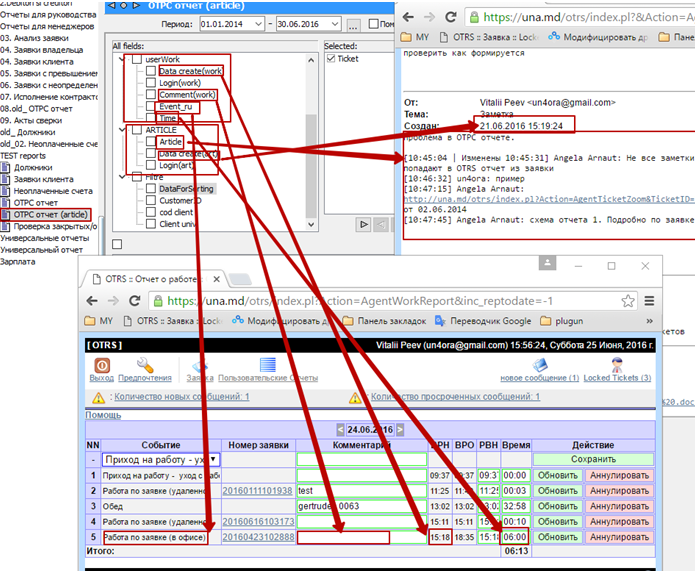Viewport: 695px width, 571px height.
Task: Open end date 30.06.2016 dropdown
Action: (x=335, y=24)
